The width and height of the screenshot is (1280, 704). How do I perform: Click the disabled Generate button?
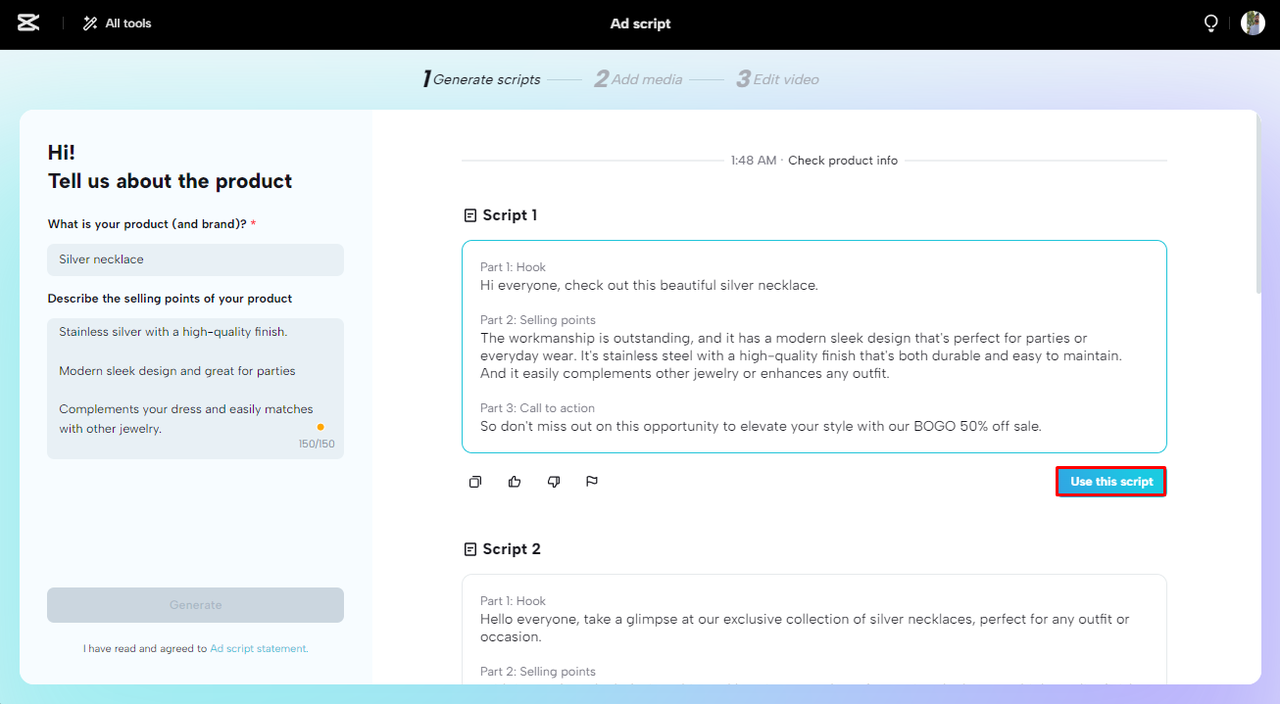coord(195,605)
